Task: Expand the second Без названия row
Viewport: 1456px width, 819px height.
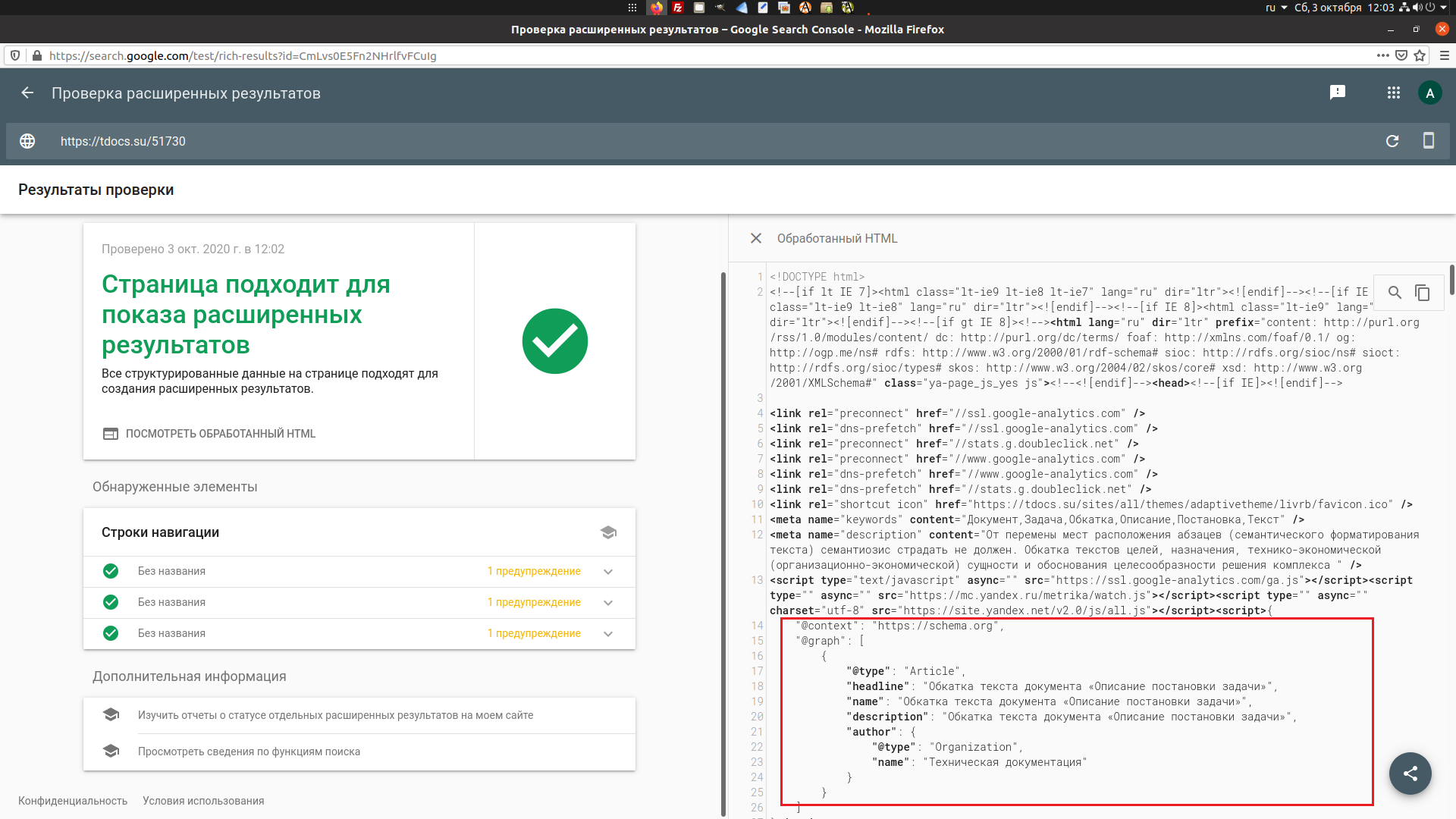Action: pos(608,603)
